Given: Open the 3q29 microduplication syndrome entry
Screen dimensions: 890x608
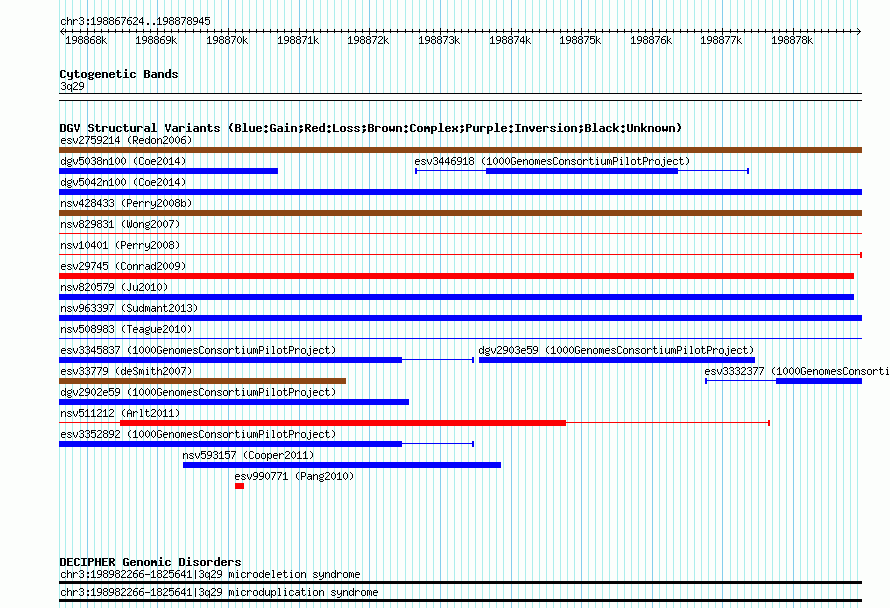Looking at the screenshot, I should [x=219, y=593].
